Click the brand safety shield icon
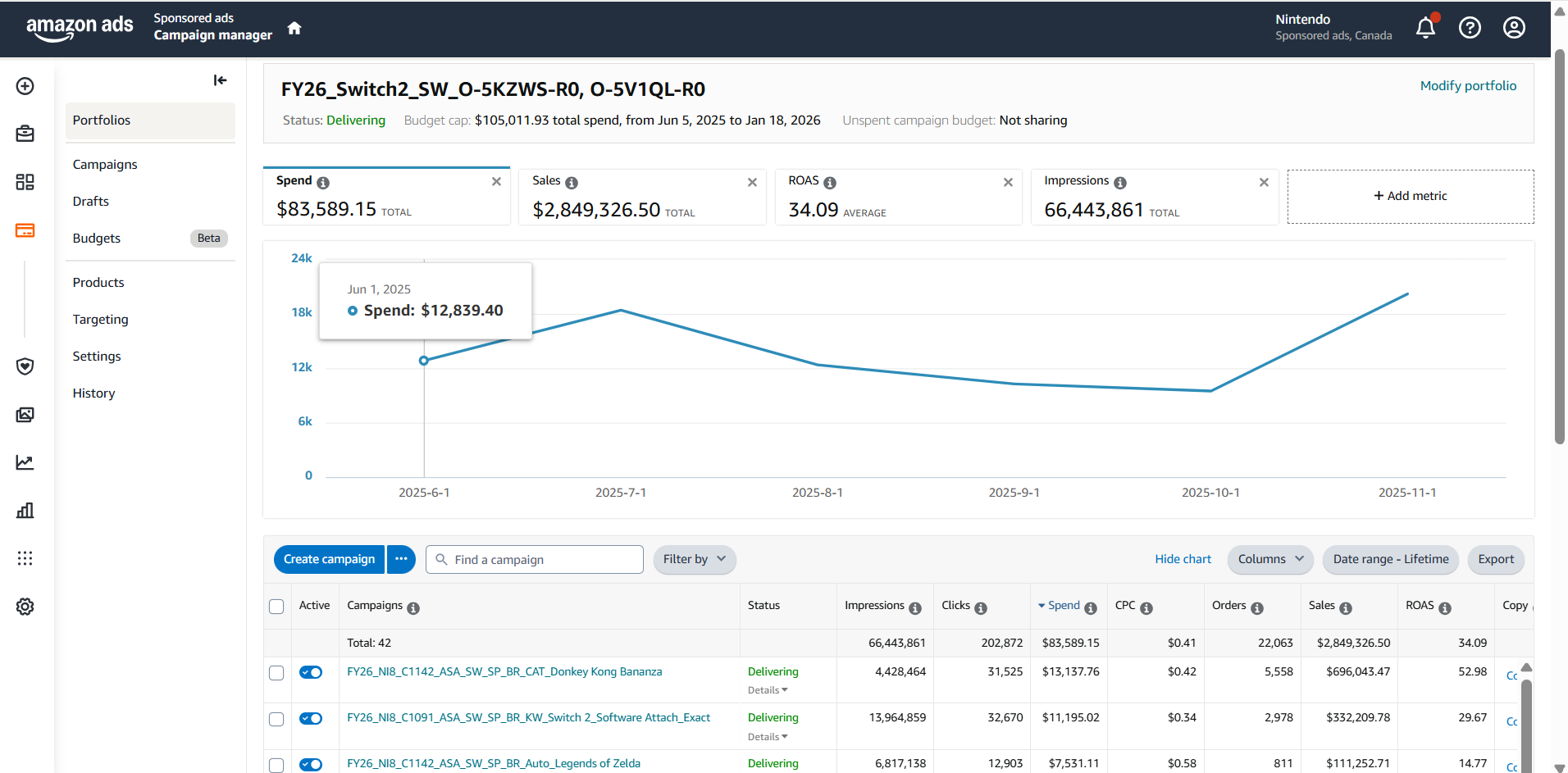1568x773 pixels. tap(25, 366)
